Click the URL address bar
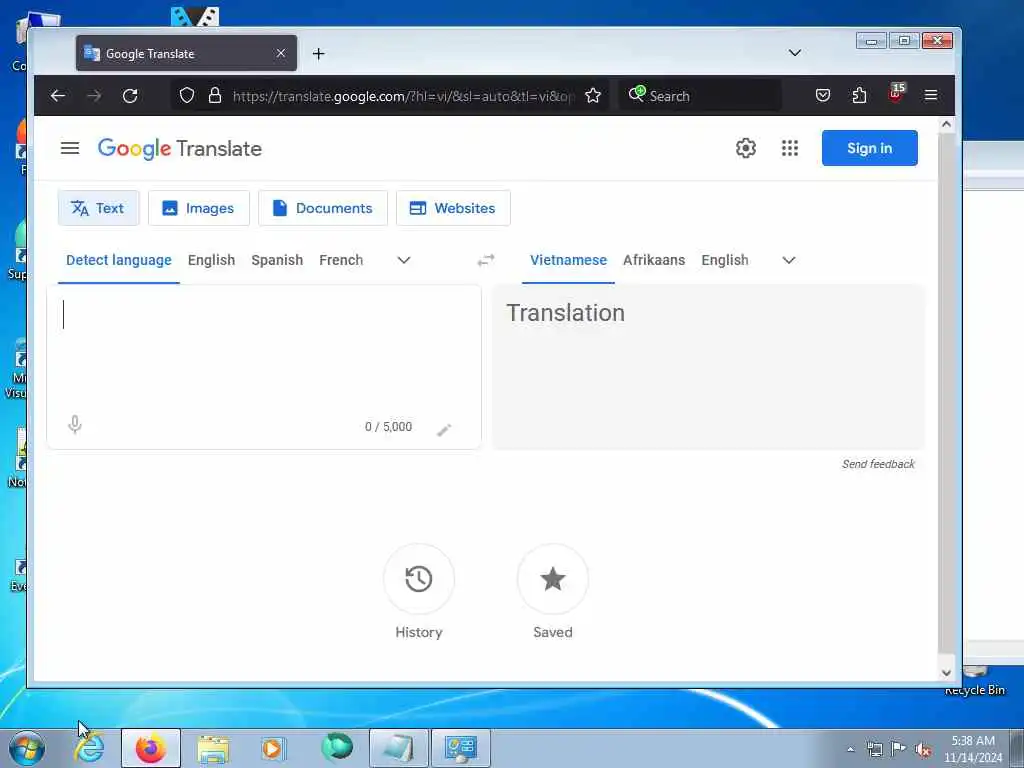Screen dimensions: 1024x768 (403, 96)
